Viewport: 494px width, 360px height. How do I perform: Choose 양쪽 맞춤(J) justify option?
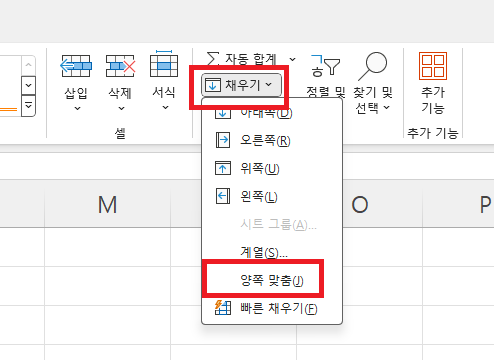coord(272,280)
